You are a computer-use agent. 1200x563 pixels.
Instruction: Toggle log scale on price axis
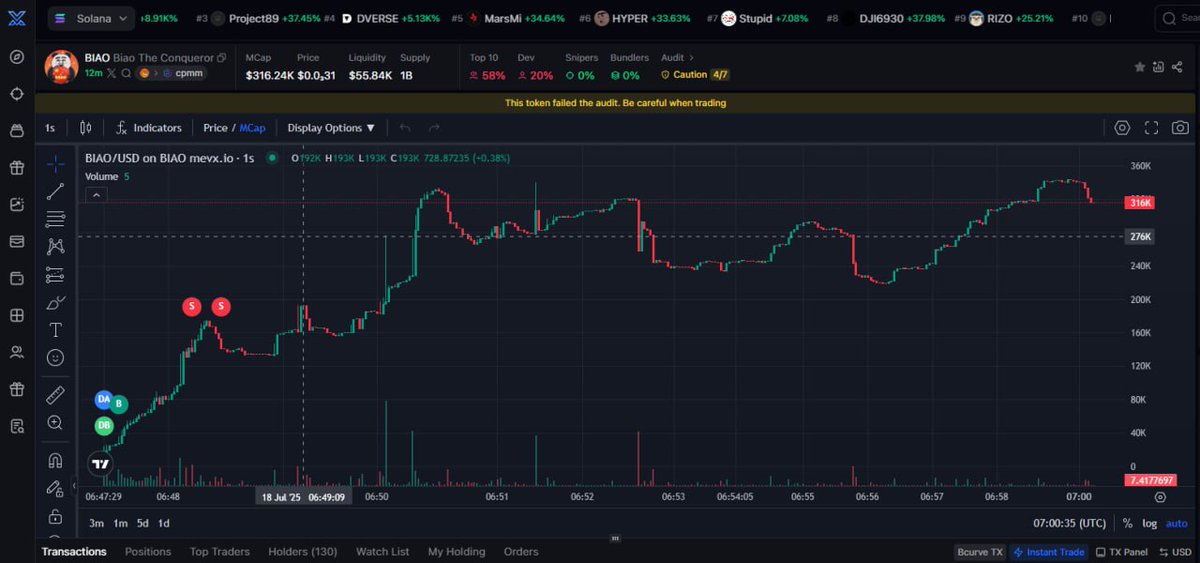[x=1150, y=523]
